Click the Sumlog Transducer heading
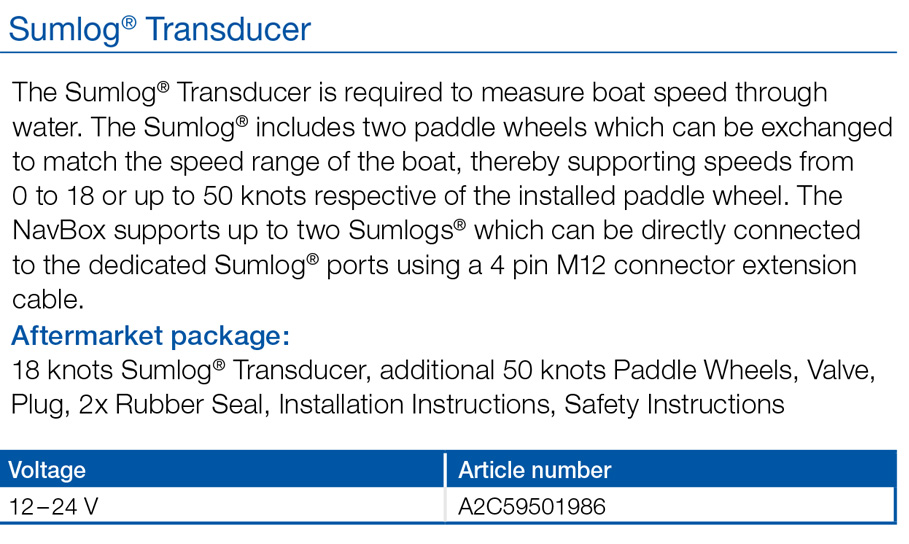Viewport: 909px width, 544px height. coord(160,29)
